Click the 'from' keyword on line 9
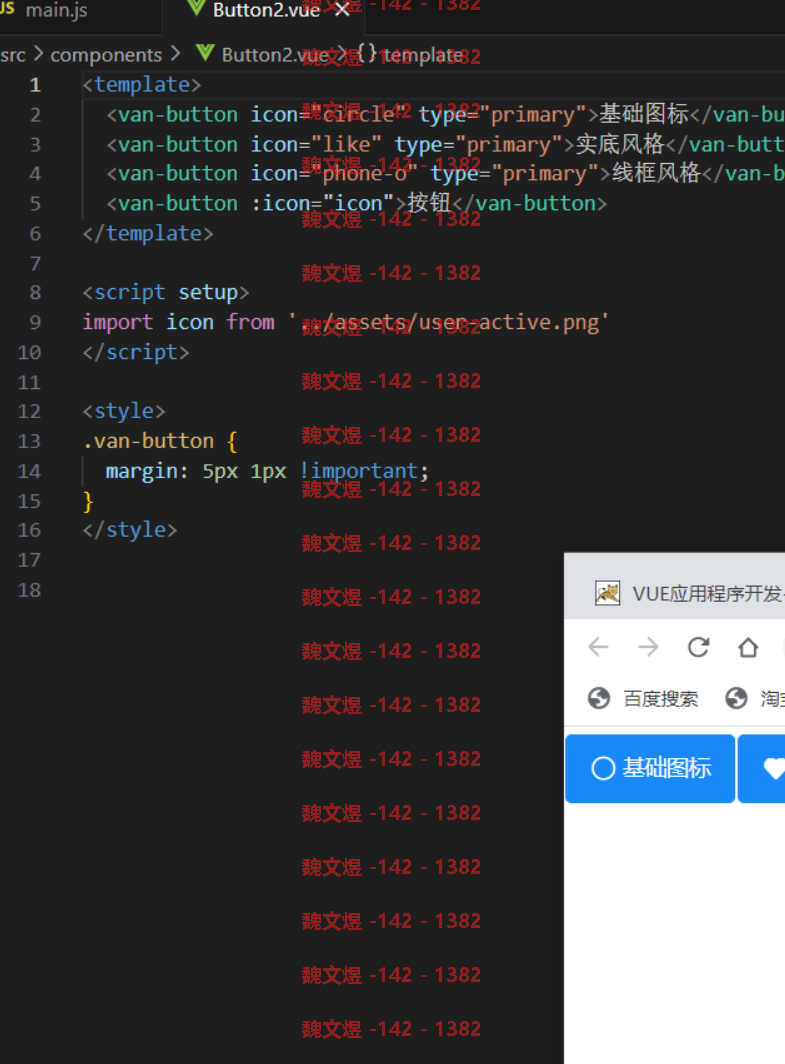The image size is (785, 1064). pos(250,322)
